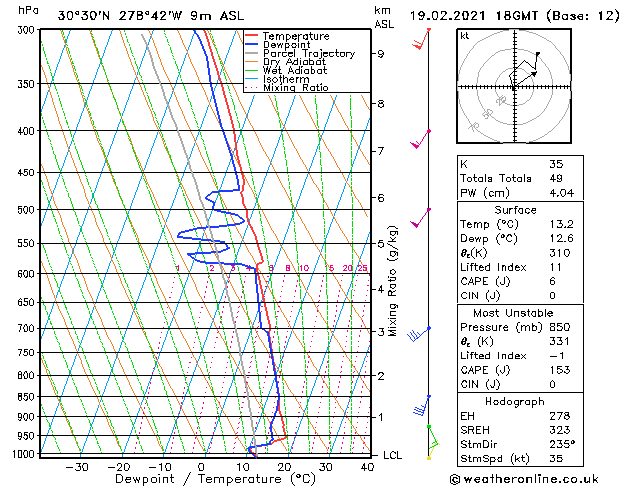Click the hodograph storm motion arrow tip
Image resolution: width=629 pixels, height=486 pixels.
coord(534,73)
